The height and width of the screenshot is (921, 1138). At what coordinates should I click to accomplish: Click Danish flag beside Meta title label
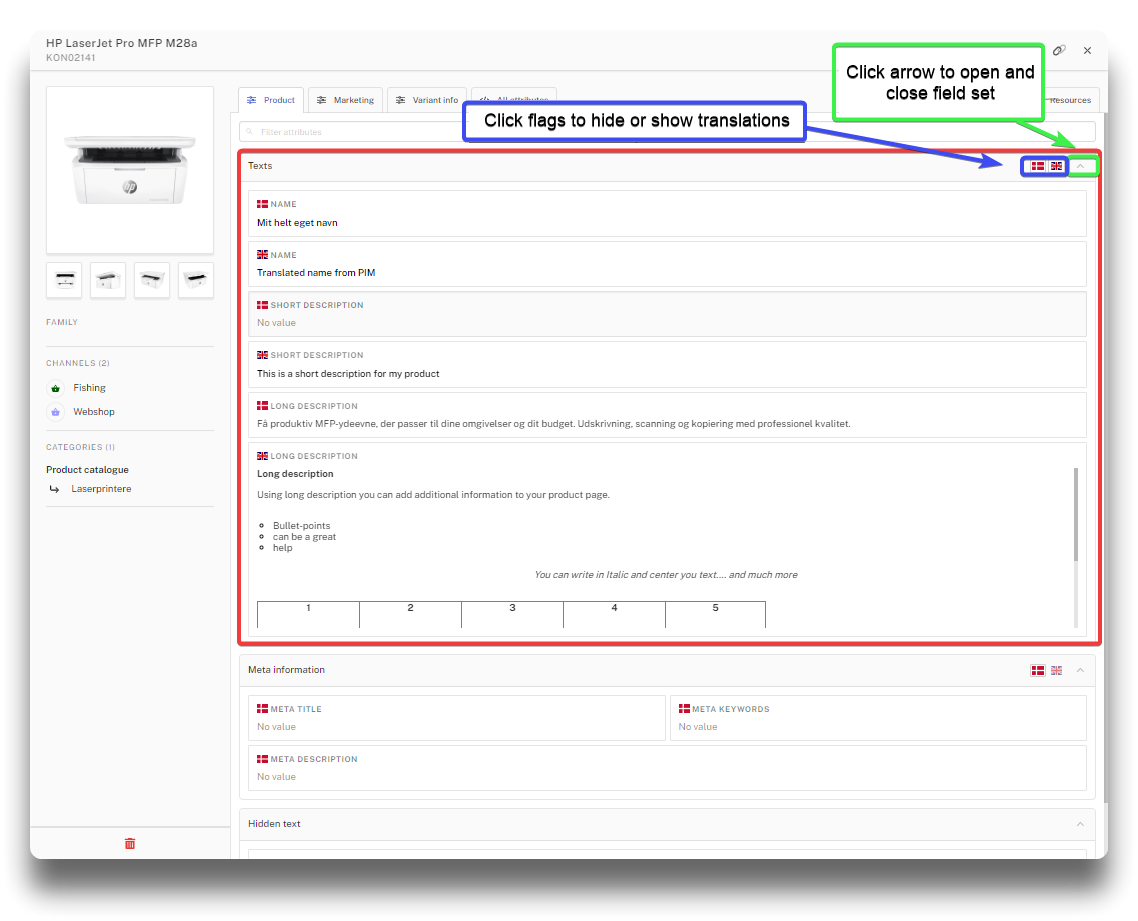coord(262,709)
